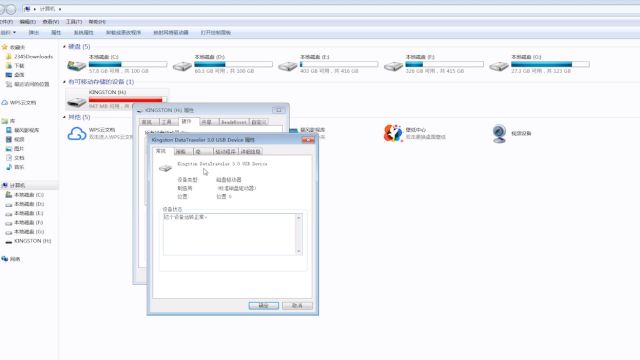Click the local disk E: drive icon
Screen dimensions: 640x360
pyautogui.click(x=288, y=66)
